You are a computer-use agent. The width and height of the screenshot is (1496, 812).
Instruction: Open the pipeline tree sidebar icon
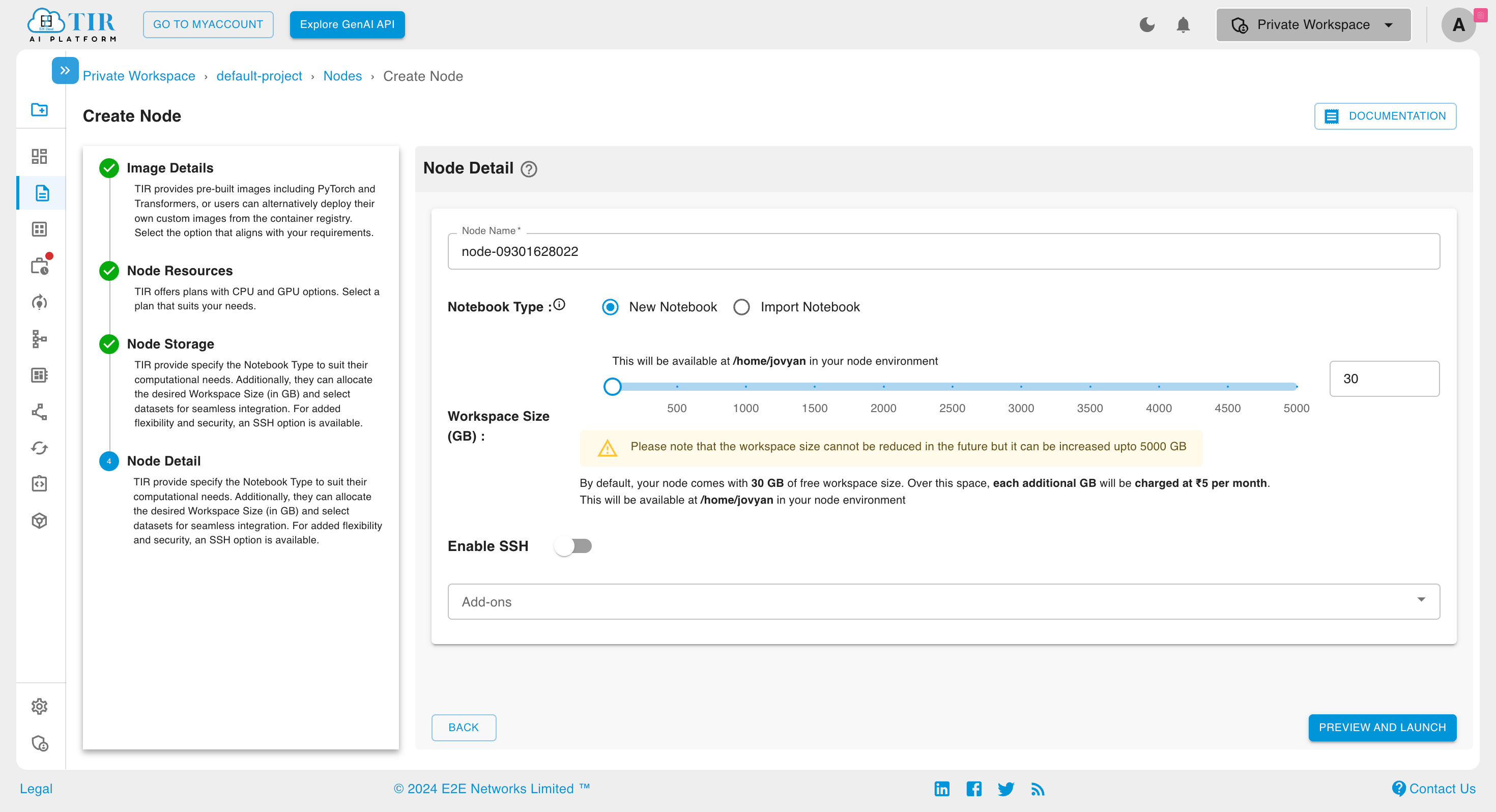point(40,339)
